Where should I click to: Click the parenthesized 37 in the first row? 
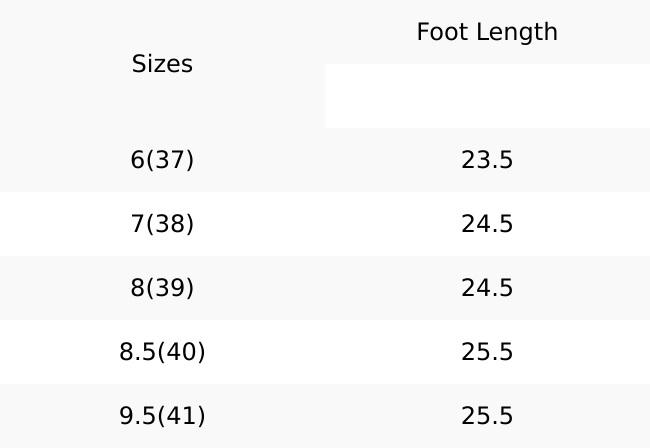point(170,160)
